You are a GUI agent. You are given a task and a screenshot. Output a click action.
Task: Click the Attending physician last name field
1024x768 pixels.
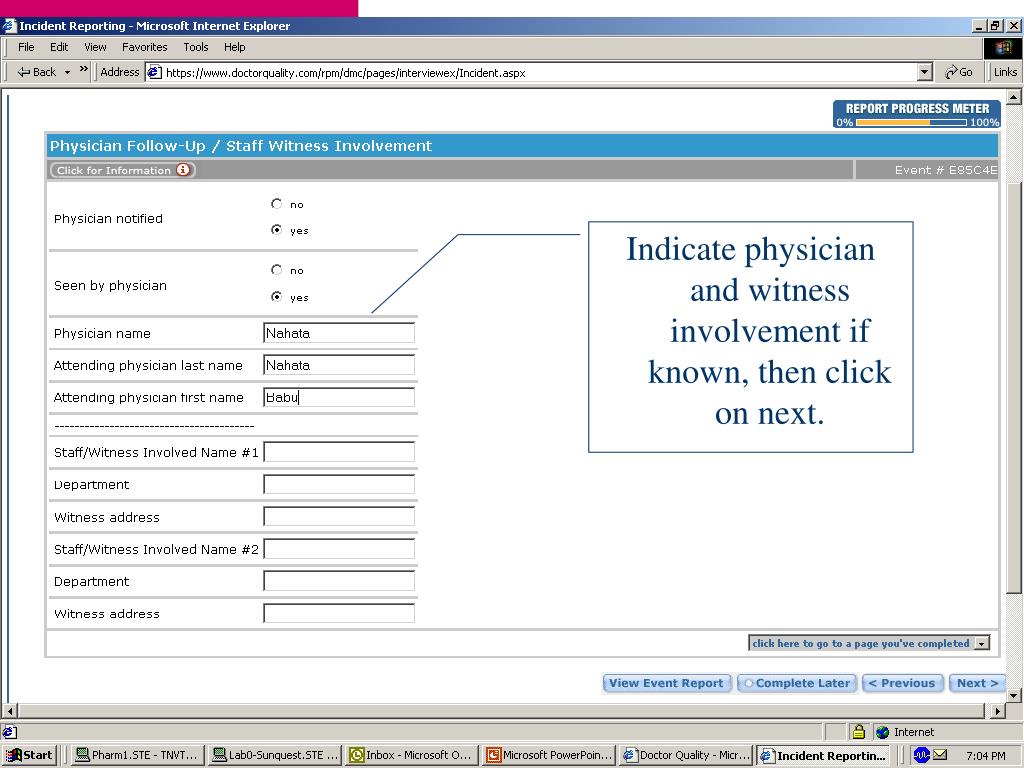[x=339, y=365]
